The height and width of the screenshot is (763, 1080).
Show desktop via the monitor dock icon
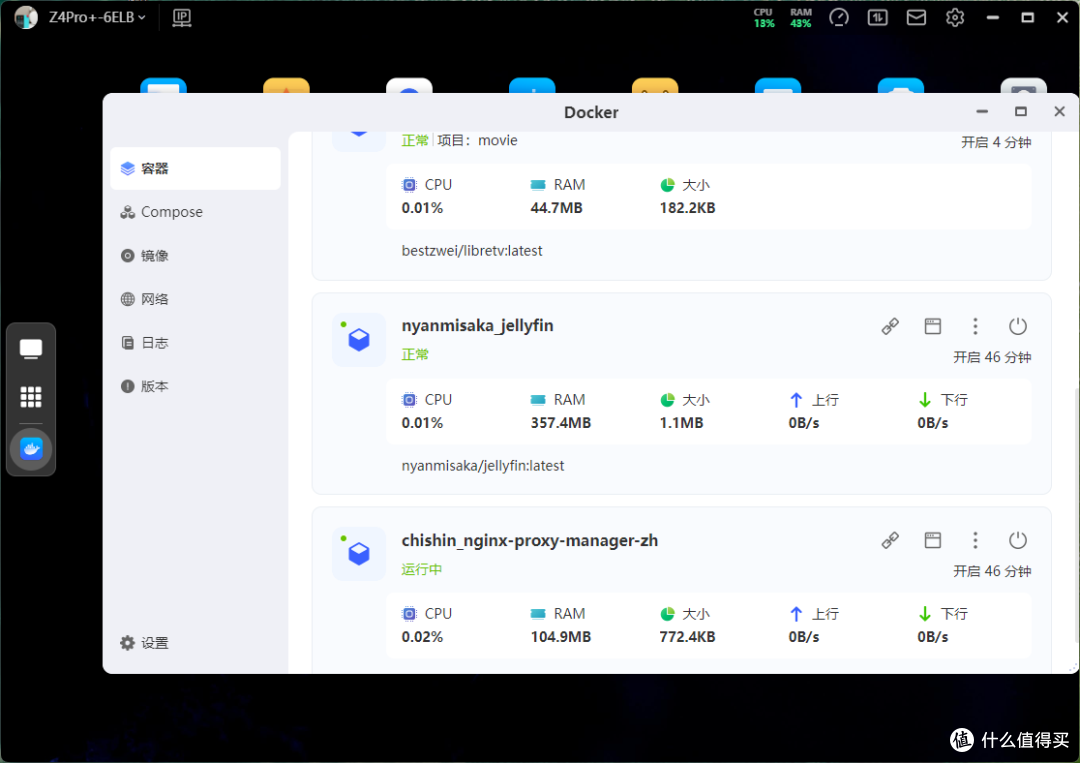[x=31, y=349]
